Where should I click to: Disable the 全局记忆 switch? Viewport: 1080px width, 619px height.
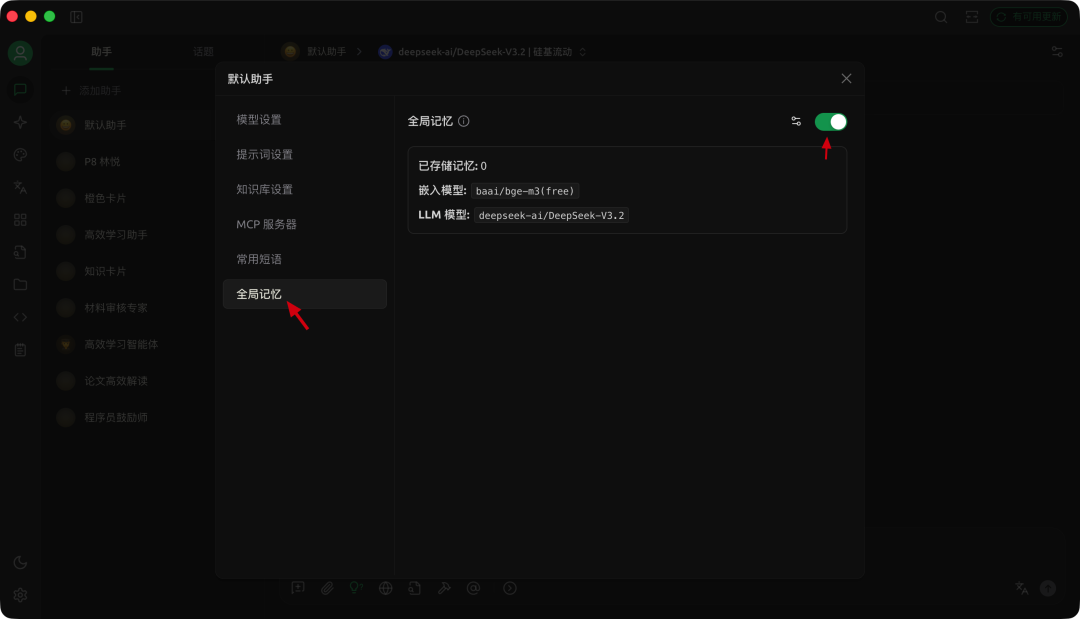point(829,120)
